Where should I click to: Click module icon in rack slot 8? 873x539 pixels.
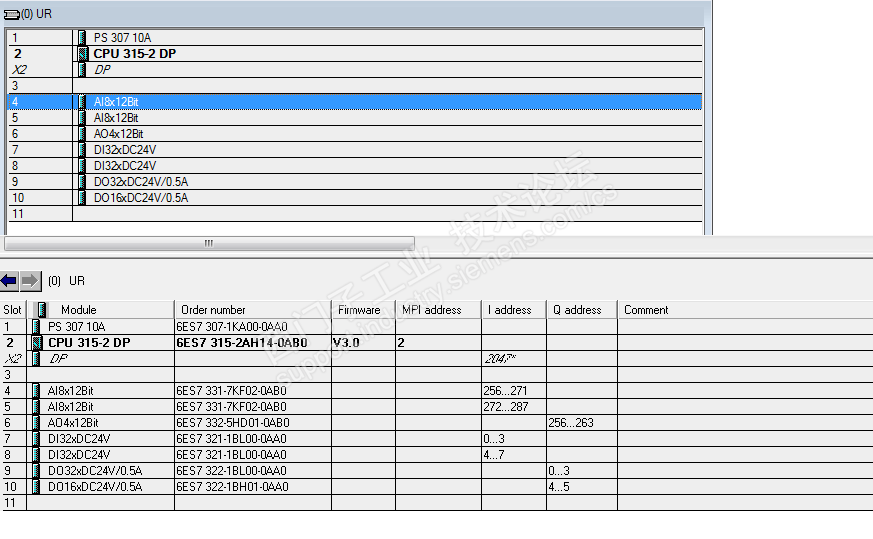82,165
